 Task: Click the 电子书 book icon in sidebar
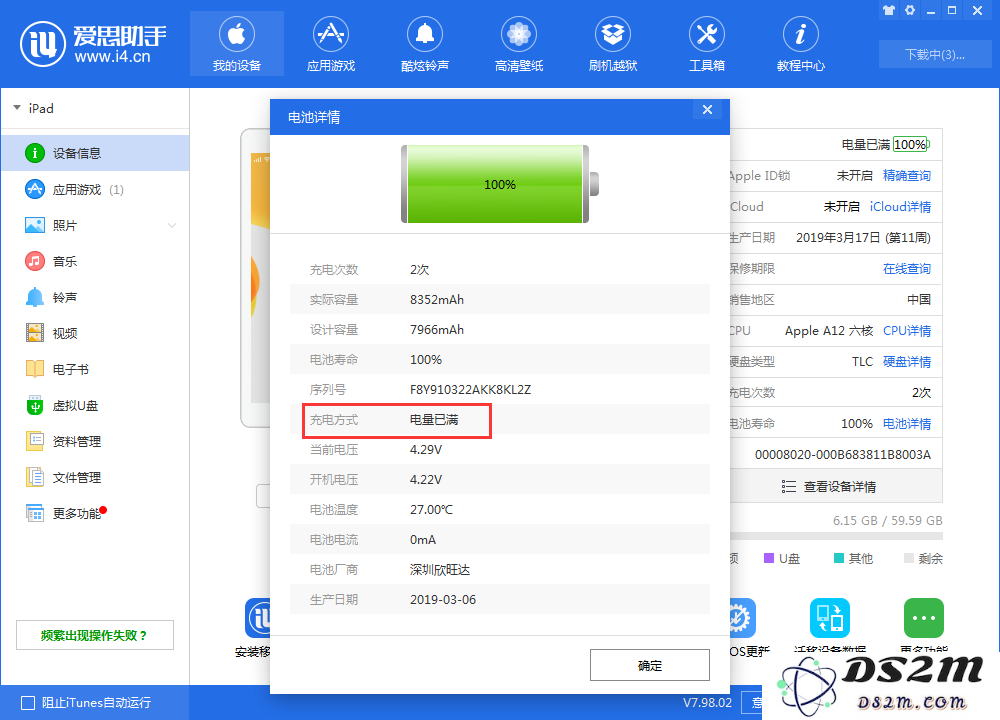click(34, 369)
